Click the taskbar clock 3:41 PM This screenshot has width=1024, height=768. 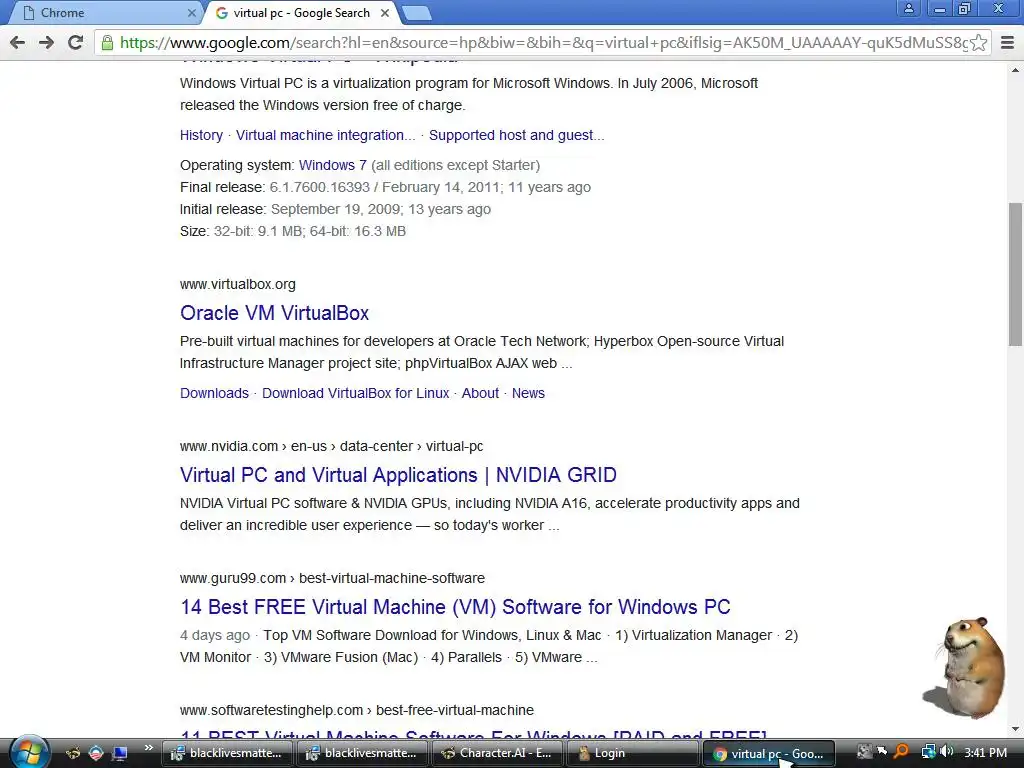[x=985, y=753]
